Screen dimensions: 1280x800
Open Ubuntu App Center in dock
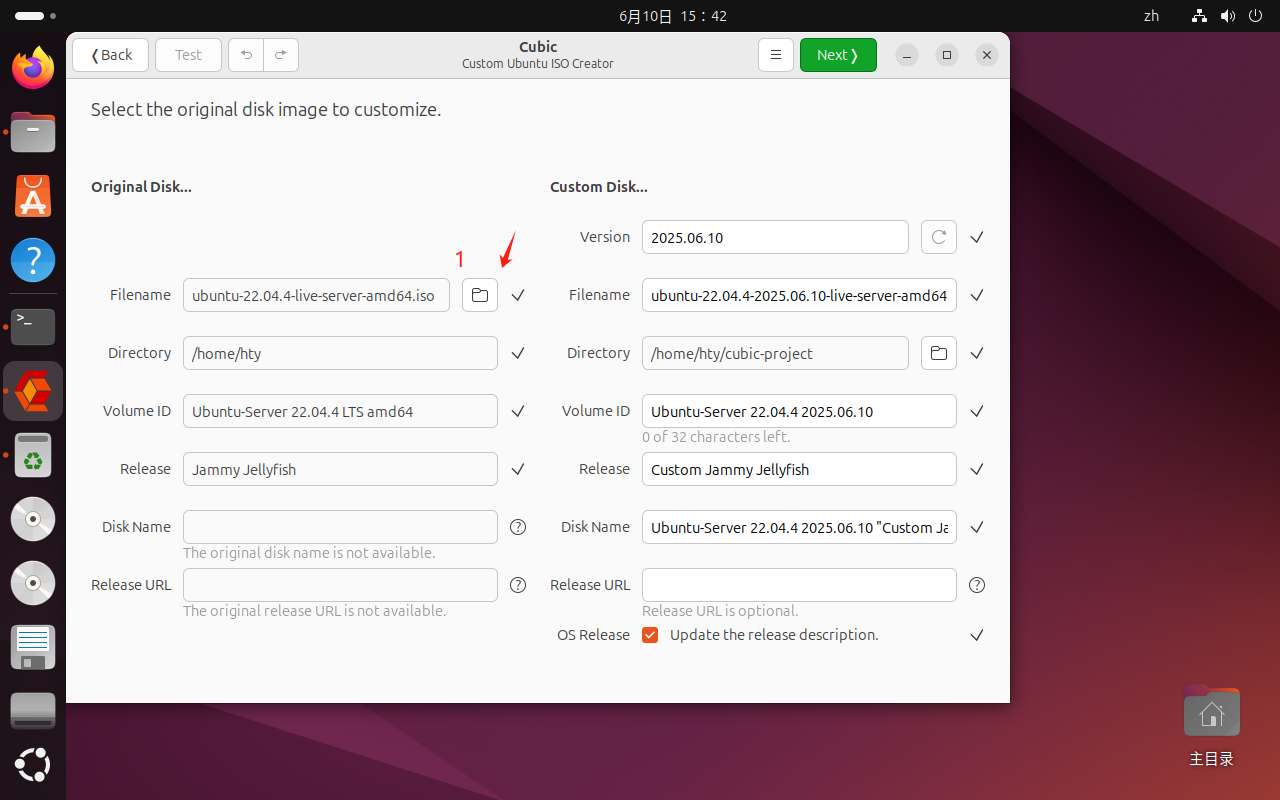coord(33,196)
